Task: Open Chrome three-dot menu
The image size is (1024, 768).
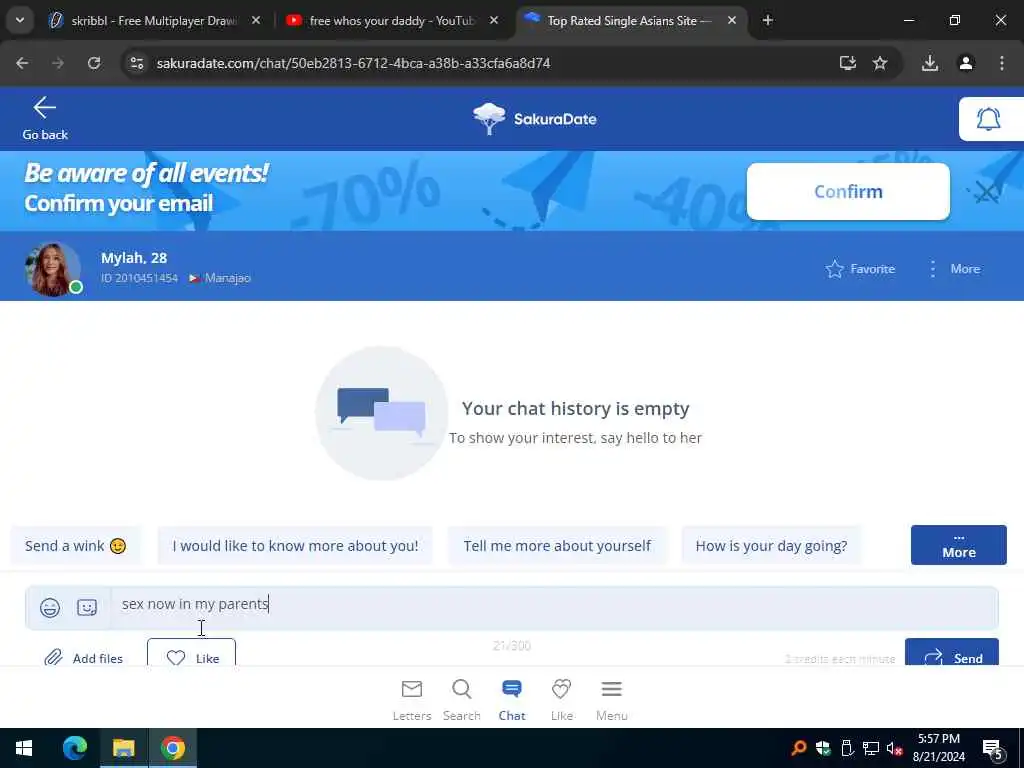Action: (1002, 63)
